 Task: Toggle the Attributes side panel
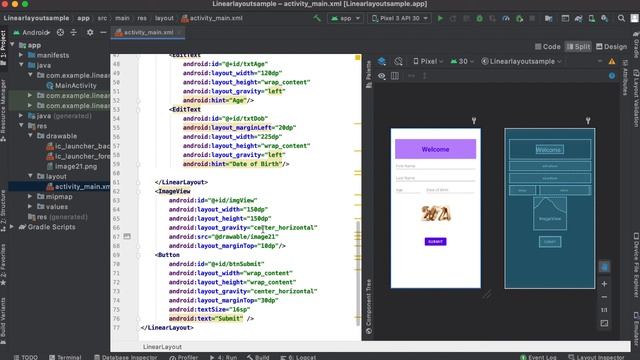(x=625, y=78)
